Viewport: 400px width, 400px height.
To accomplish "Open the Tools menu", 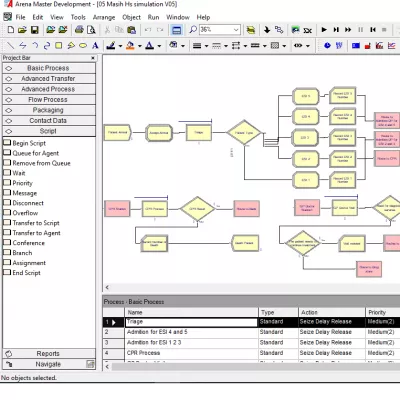I will 78,17.
